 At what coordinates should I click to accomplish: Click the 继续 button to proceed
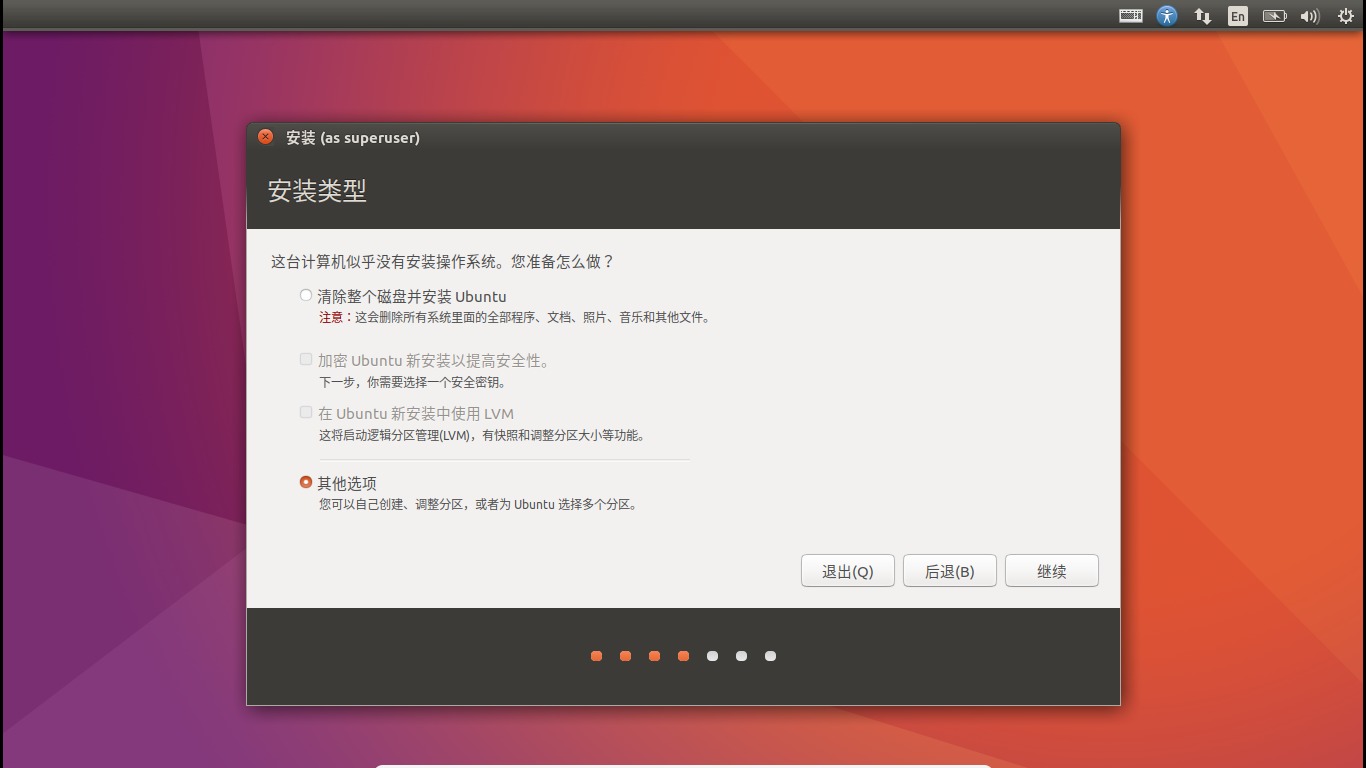coord(1051,570)
